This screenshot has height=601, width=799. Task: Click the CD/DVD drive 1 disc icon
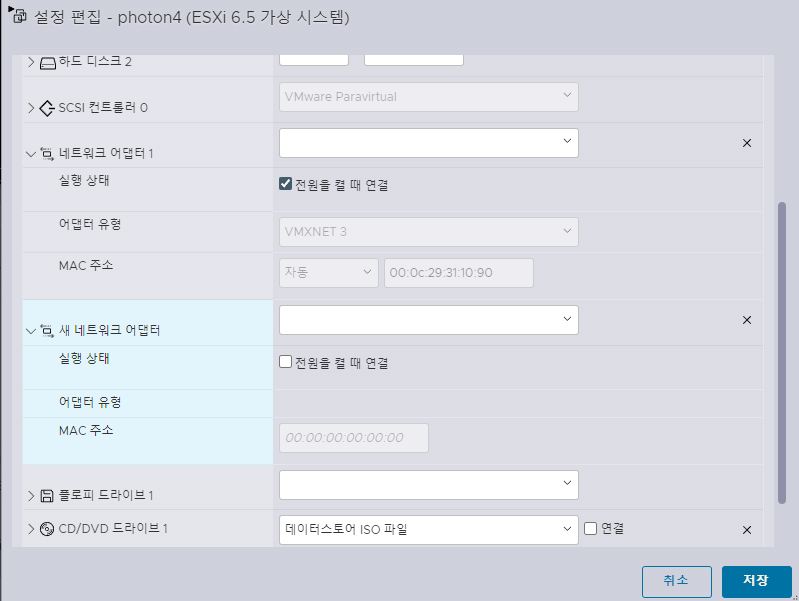click(x=47, y=529)
